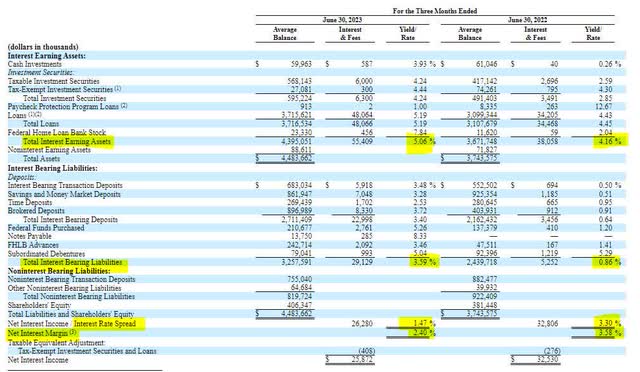Select the "Interest Bearing Liabilities:" section heading

(x=52, y=168)
